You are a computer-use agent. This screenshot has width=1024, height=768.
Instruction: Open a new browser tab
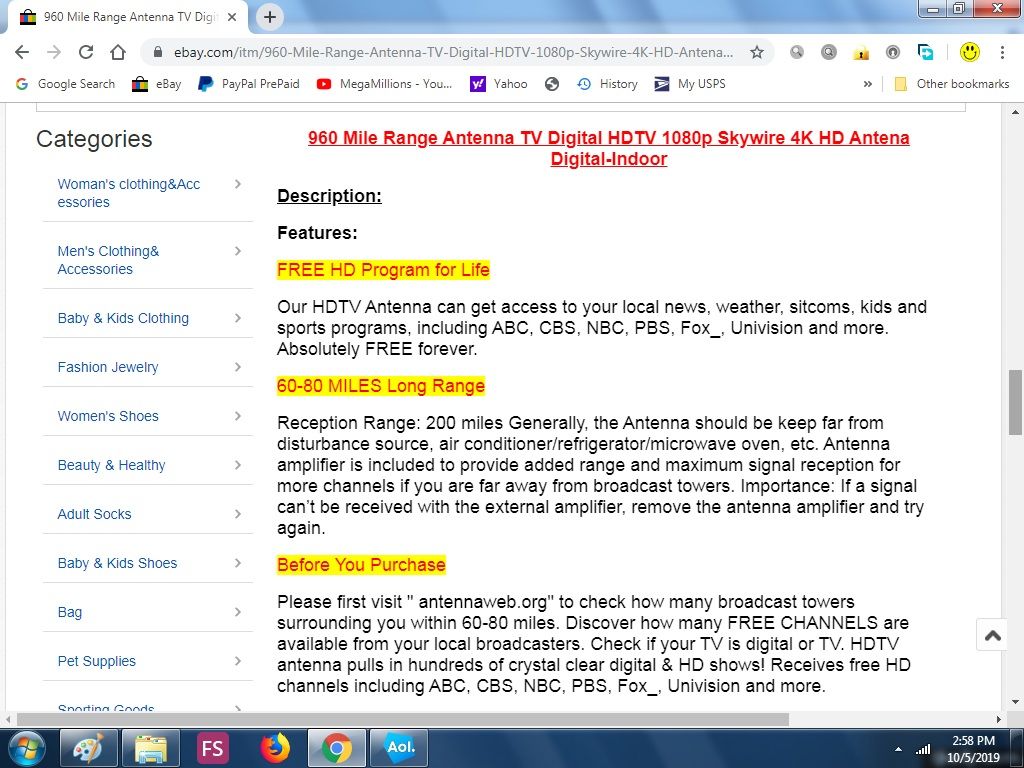pyautogui.click(x=270, y=17)
